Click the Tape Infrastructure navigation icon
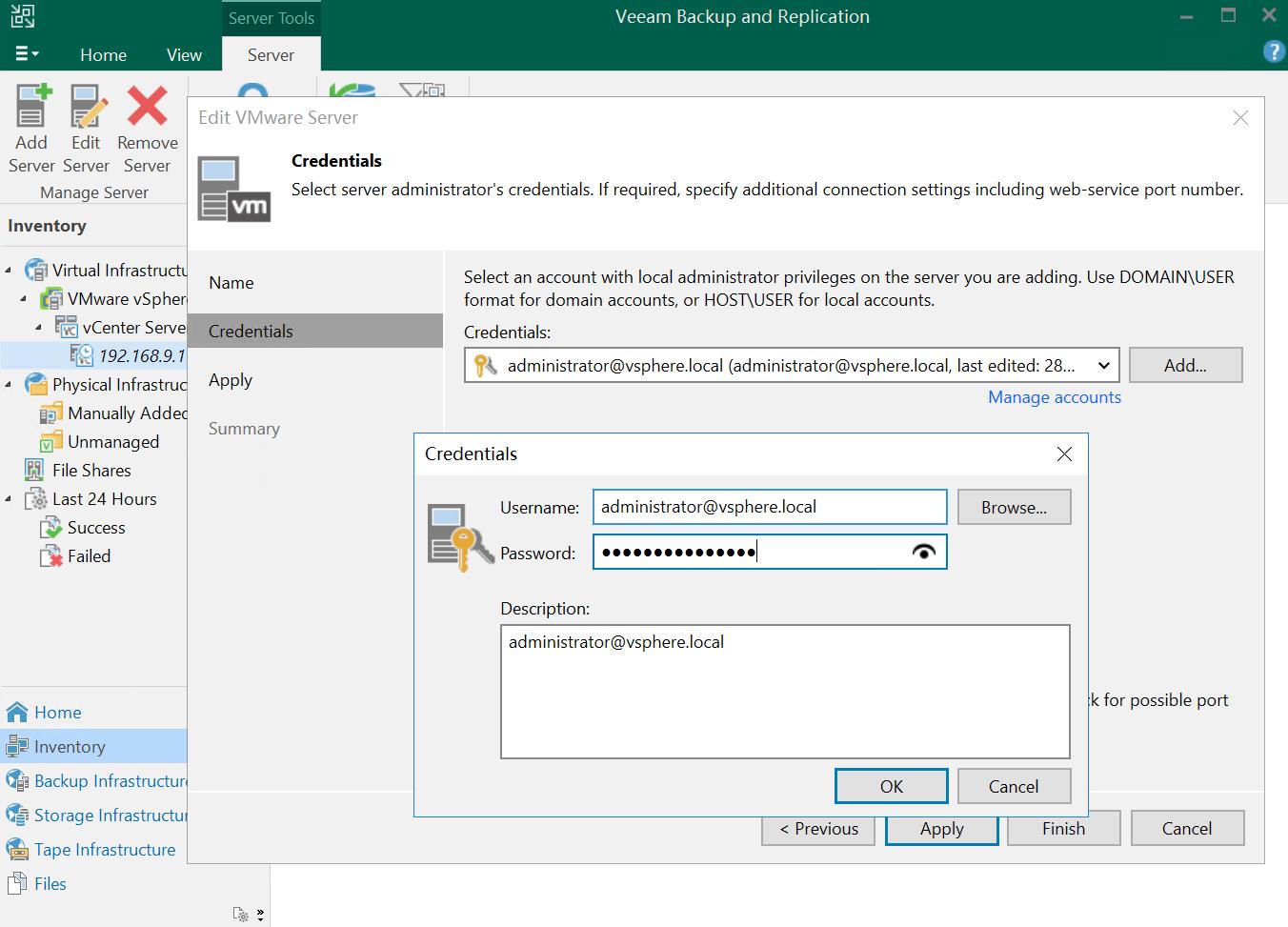The height and width of the screenshot is (927, 1288). coord(17,849)
